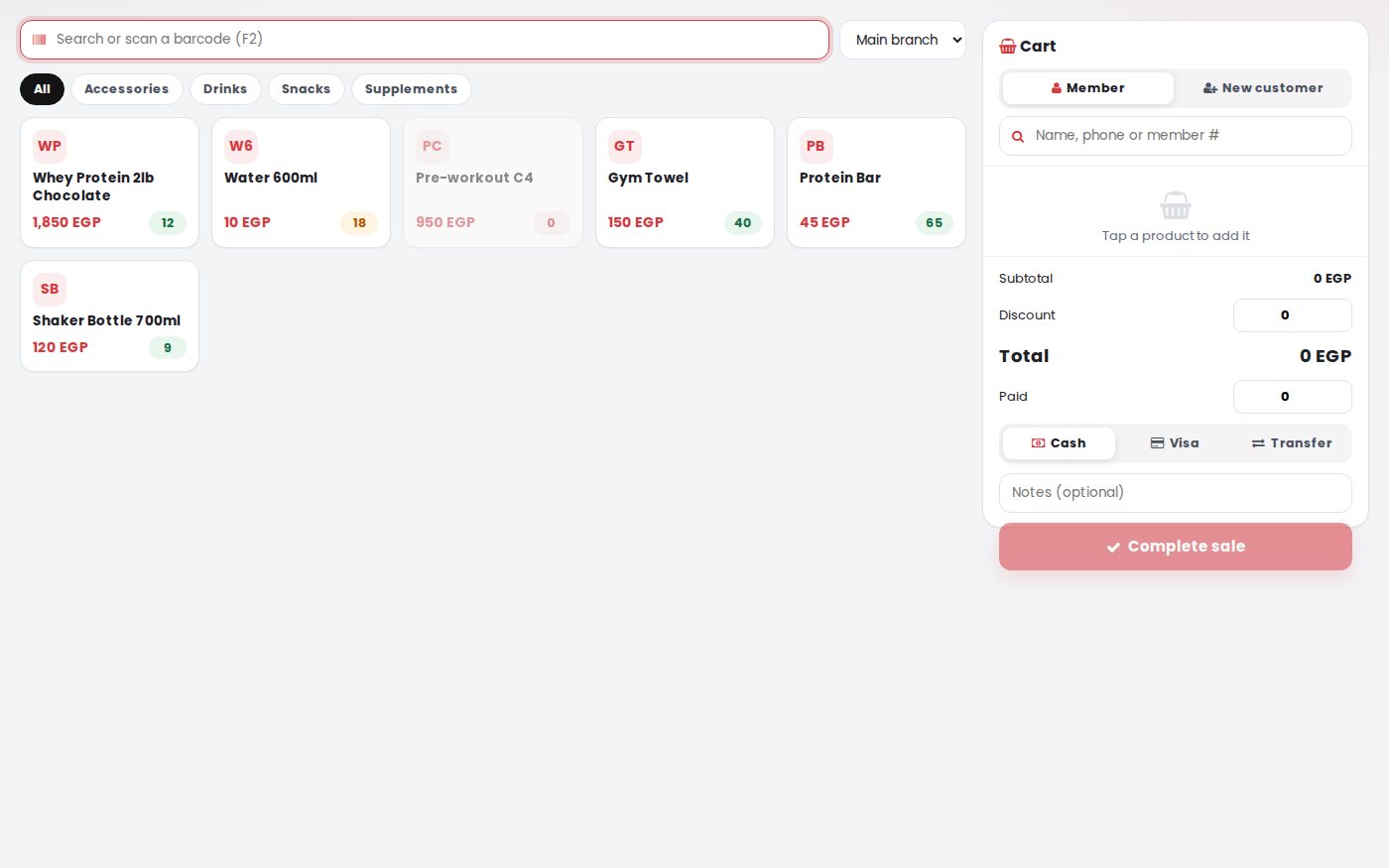
Task: Click the SB badge on Shaker Bottle
Action: click(50, 289)
